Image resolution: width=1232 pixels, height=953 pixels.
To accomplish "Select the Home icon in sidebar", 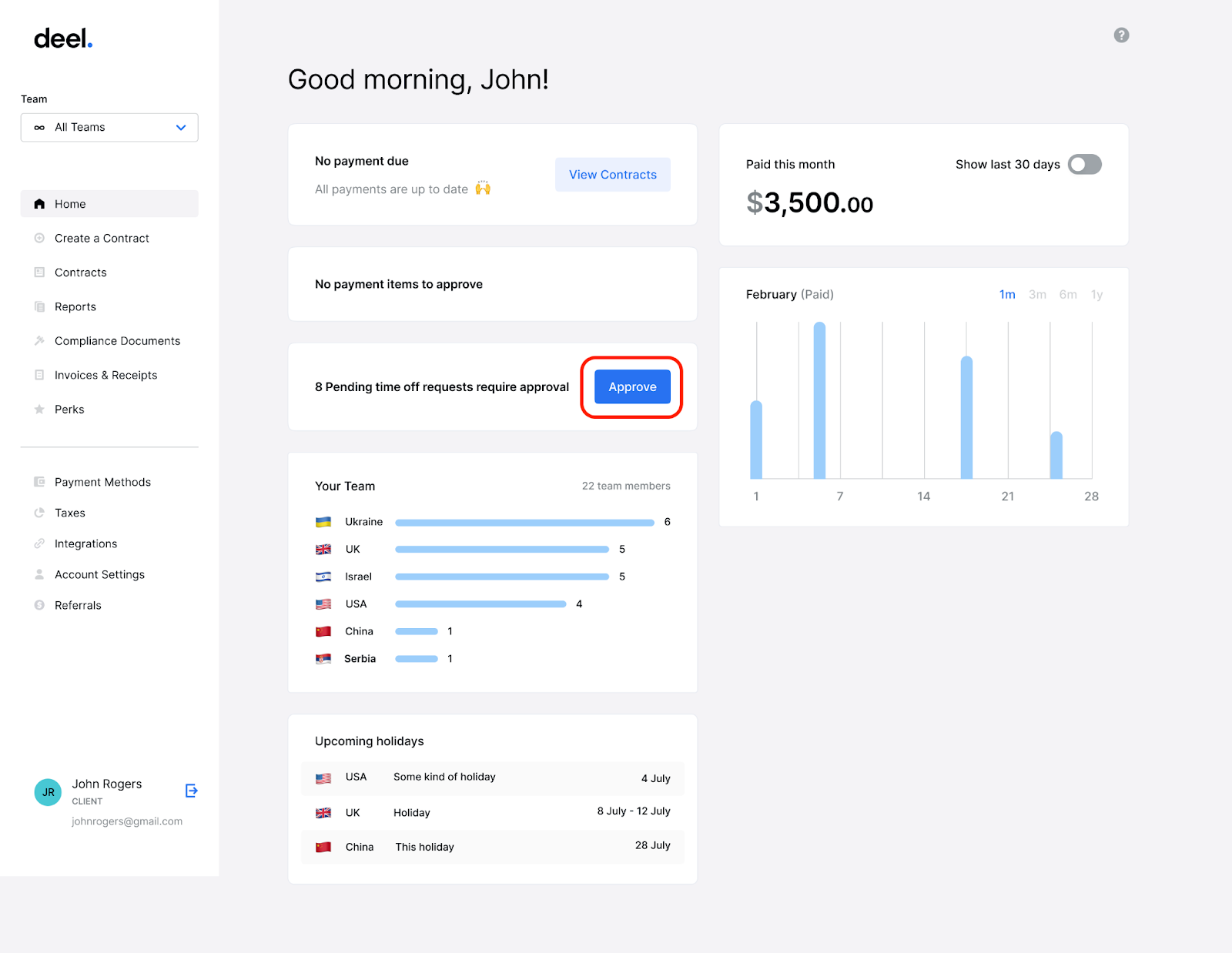I will point(39,203).
